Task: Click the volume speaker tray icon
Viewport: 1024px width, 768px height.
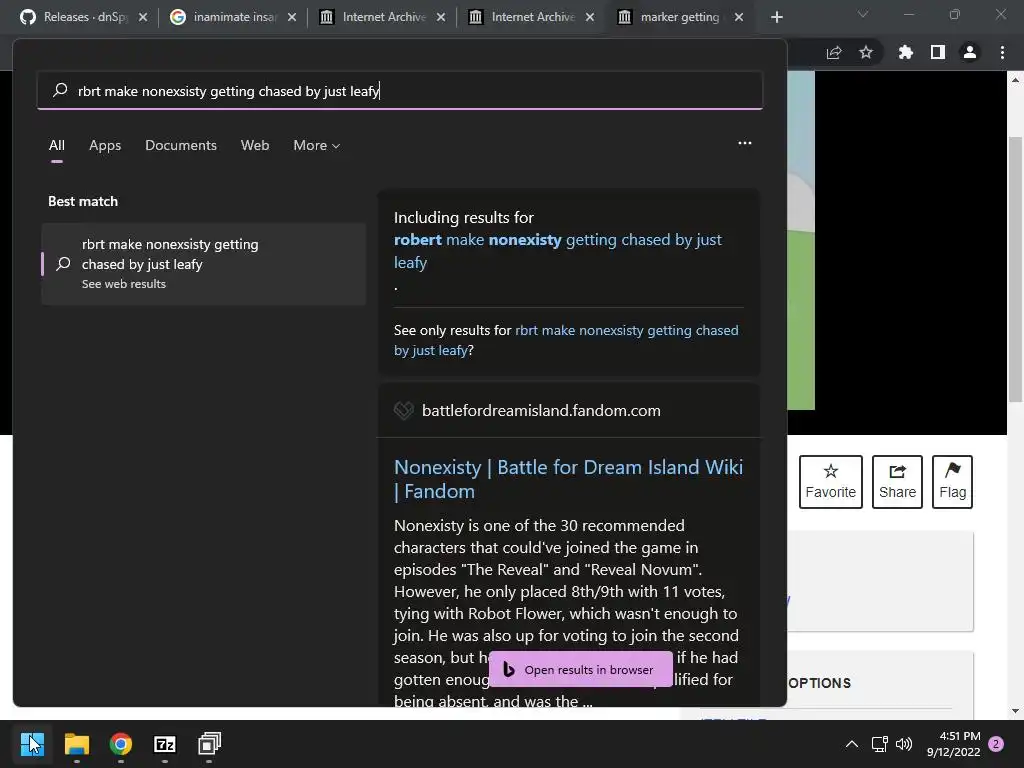Action: (x=904, y=744)
